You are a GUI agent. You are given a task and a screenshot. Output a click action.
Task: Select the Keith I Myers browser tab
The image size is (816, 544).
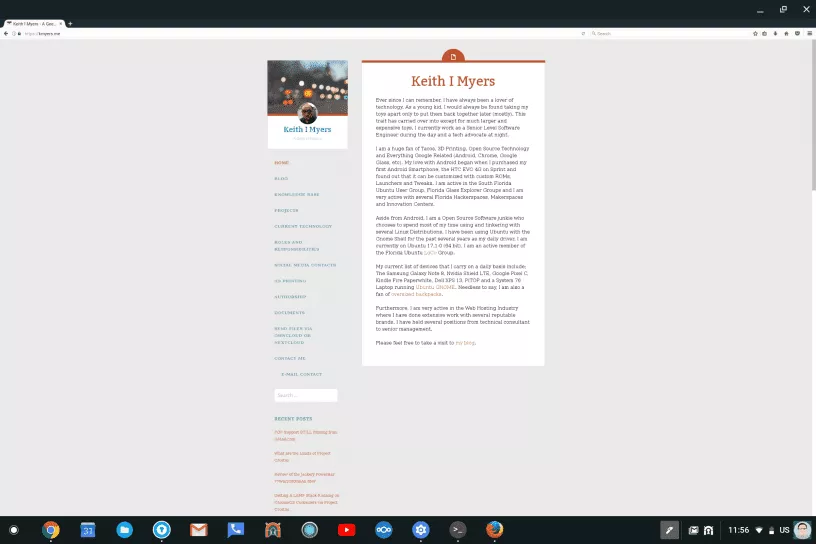tap(33, 23)
